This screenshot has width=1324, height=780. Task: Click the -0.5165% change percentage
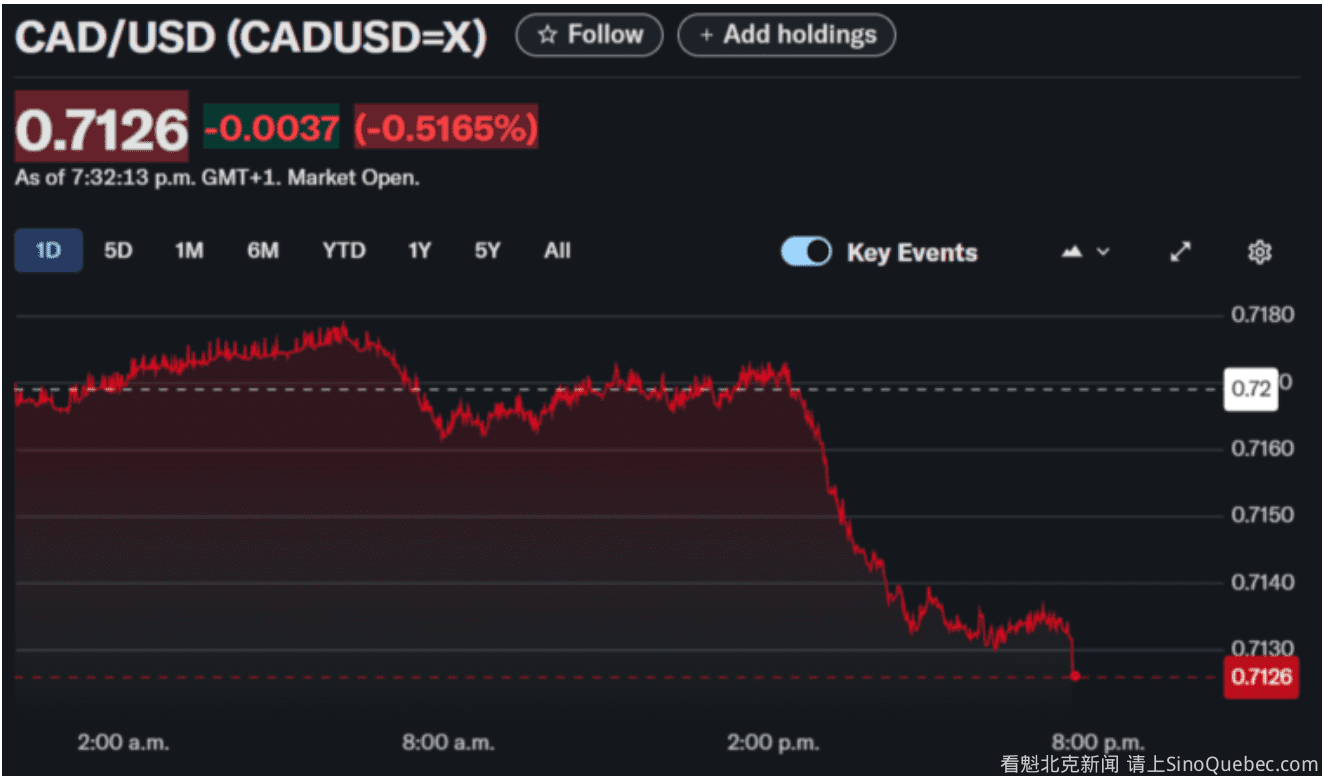pyautogui.click(x=446, y=127)
